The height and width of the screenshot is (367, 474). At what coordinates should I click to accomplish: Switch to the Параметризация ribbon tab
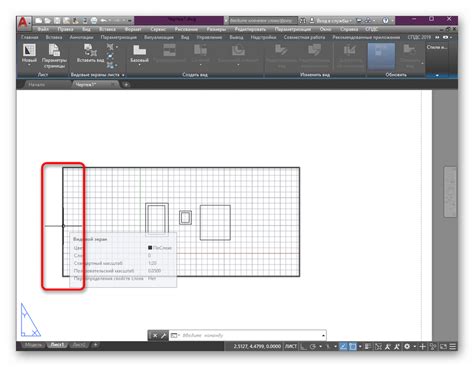click(x=118, y=37)
